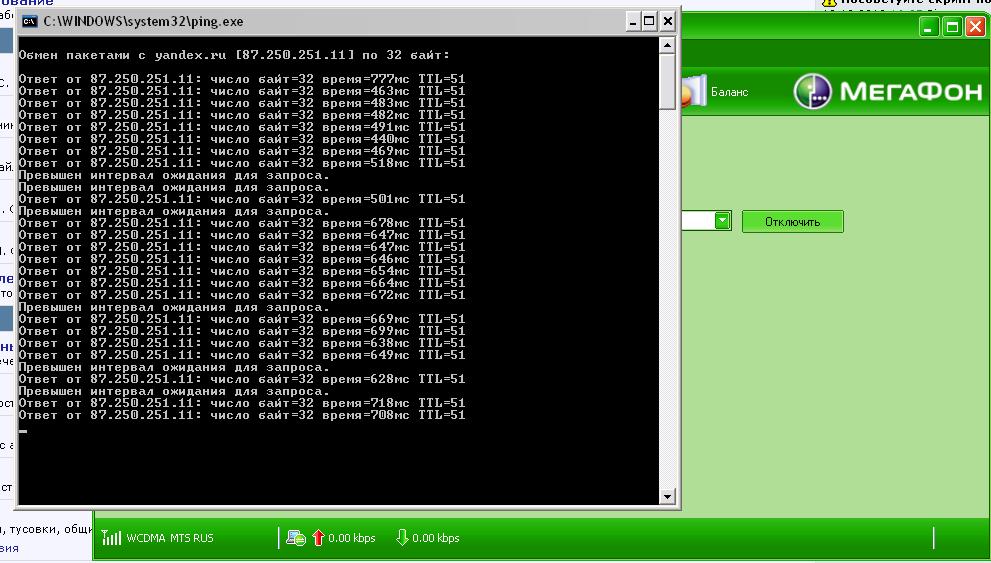Image resolution: width=991 pixels, height=563 pixels.
Task: Click the ping reply line with время=628мс
Action: pyautogui.click(x=242, y=379)
